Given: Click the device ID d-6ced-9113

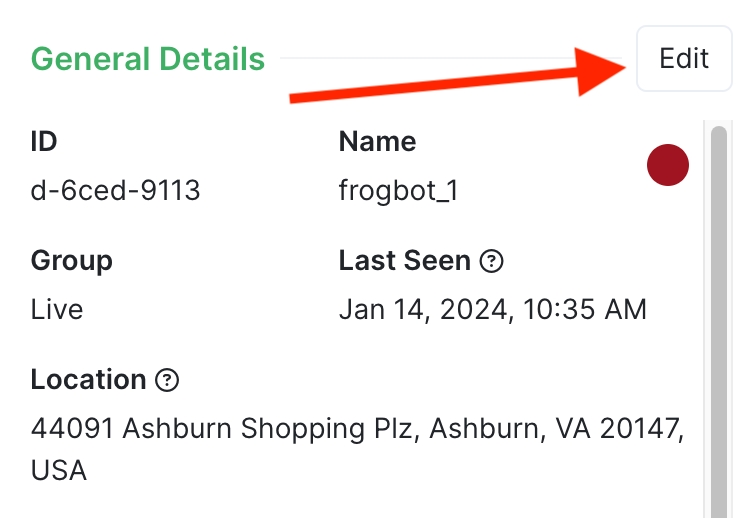Looking at the screenshot, I should (x=115, y=190).
